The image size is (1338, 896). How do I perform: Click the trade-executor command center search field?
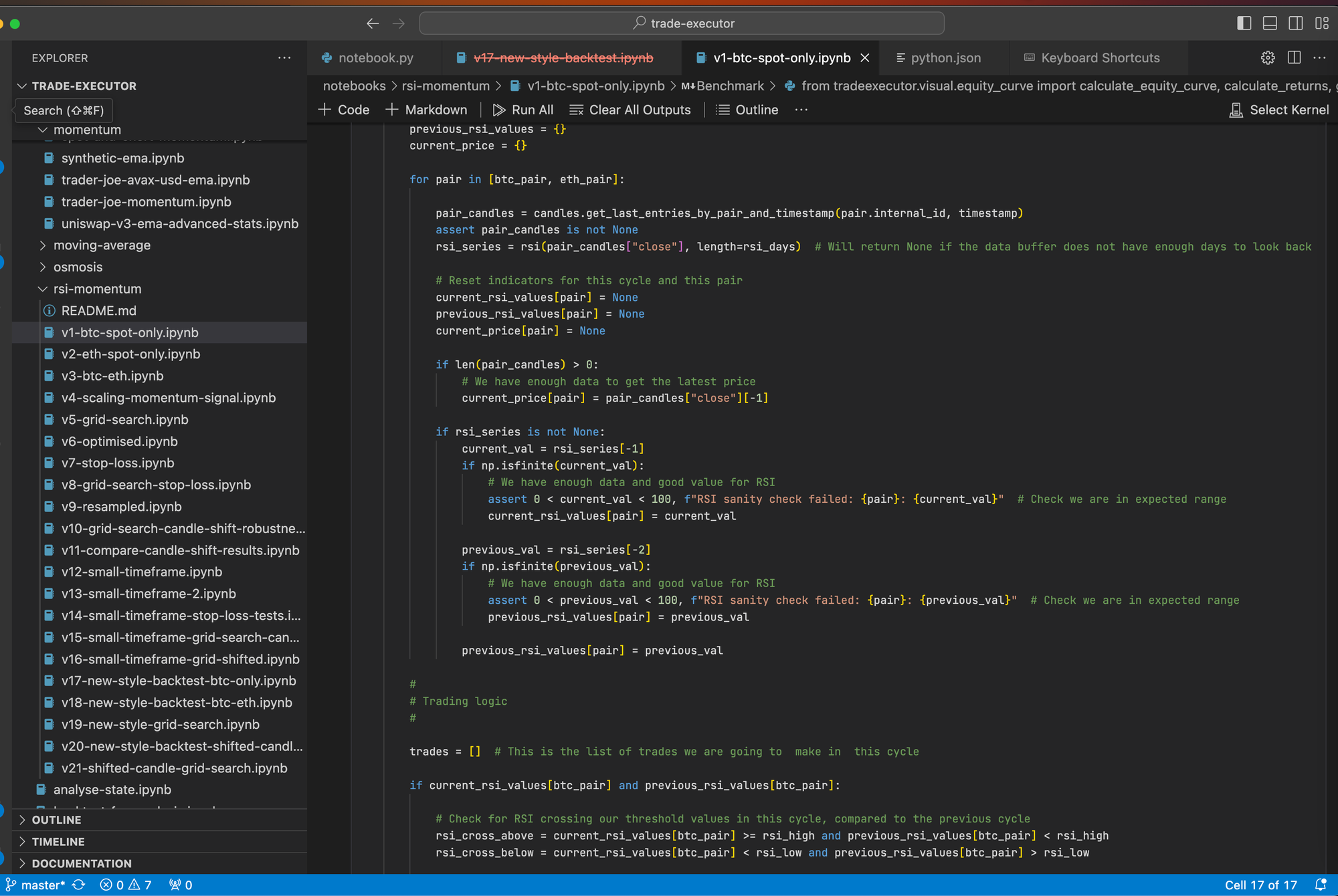click(x=682, y=23)
